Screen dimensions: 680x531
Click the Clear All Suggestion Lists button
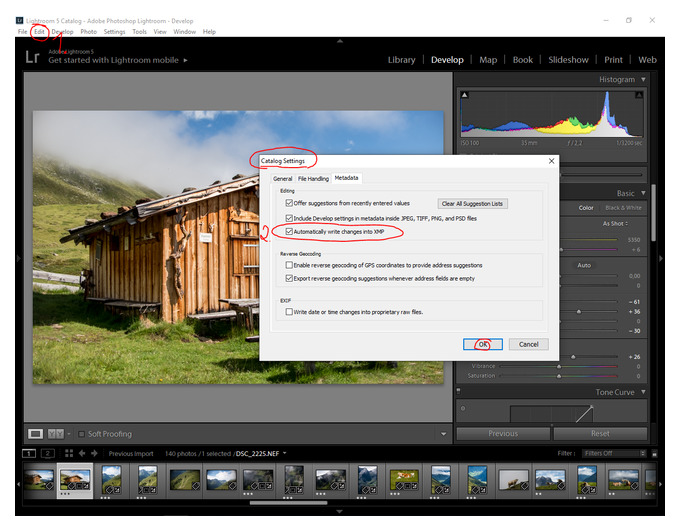point(472,203)
